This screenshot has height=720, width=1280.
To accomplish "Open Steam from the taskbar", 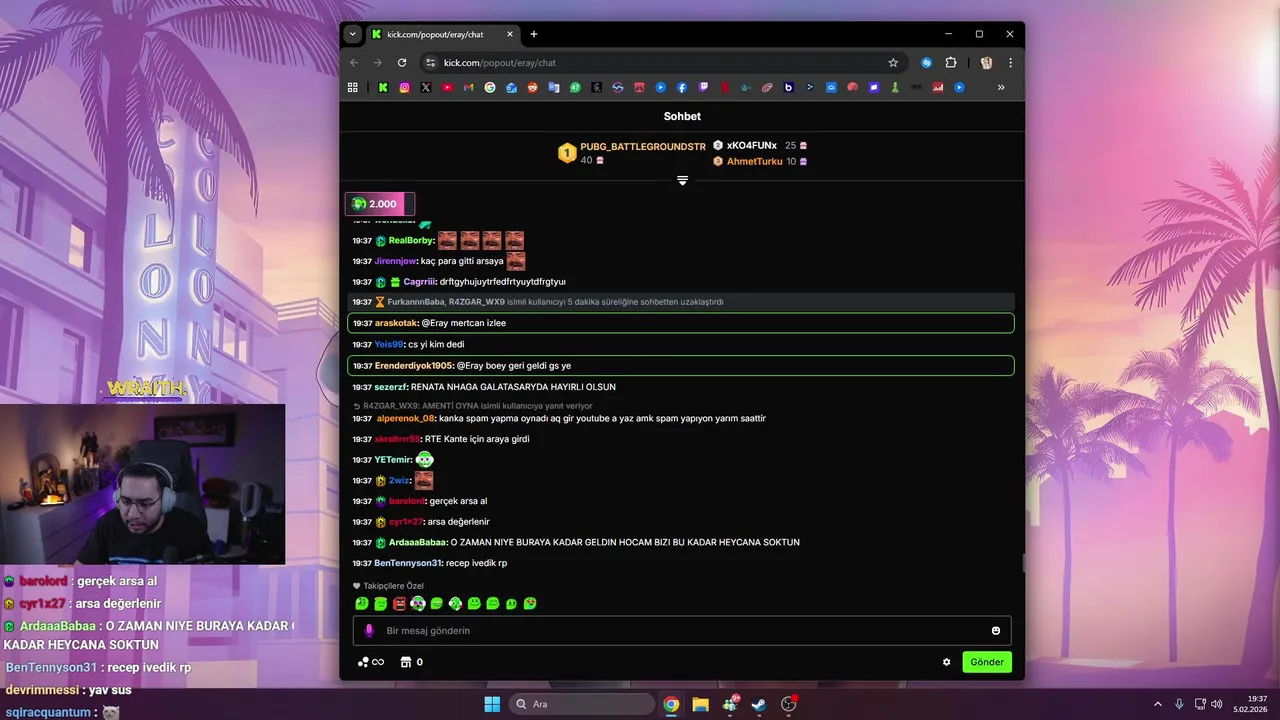I will [x=759, y=704].
